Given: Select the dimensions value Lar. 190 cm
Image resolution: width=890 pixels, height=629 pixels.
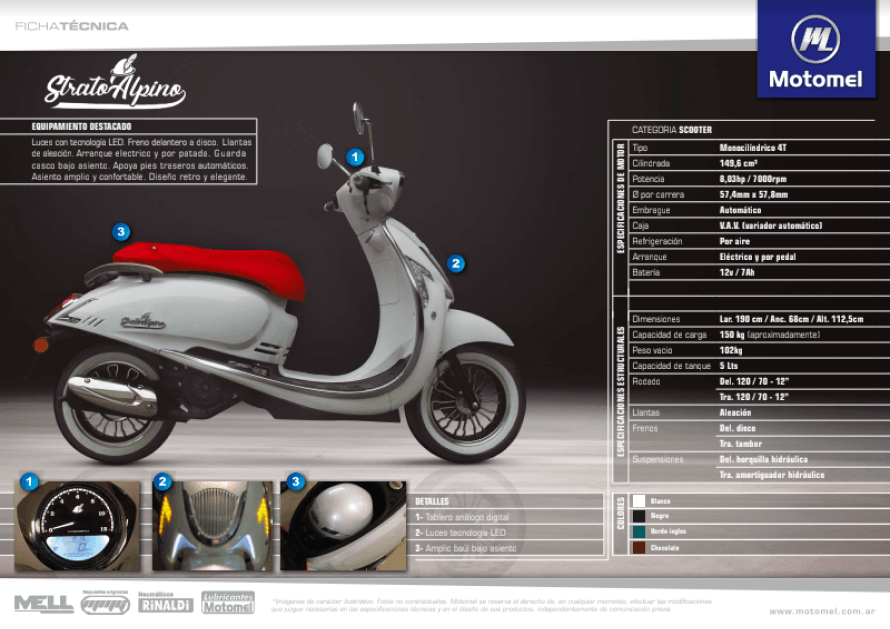Looking at the screenshot, I should [x=741, y=319].
